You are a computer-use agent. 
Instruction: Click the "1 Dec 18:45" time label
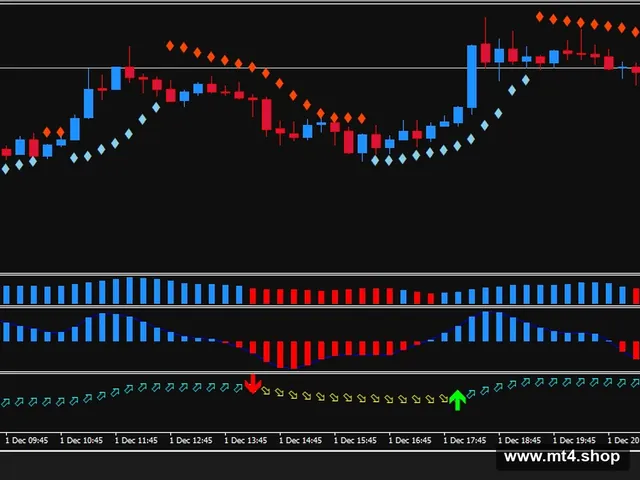click(x=519, y=440)
